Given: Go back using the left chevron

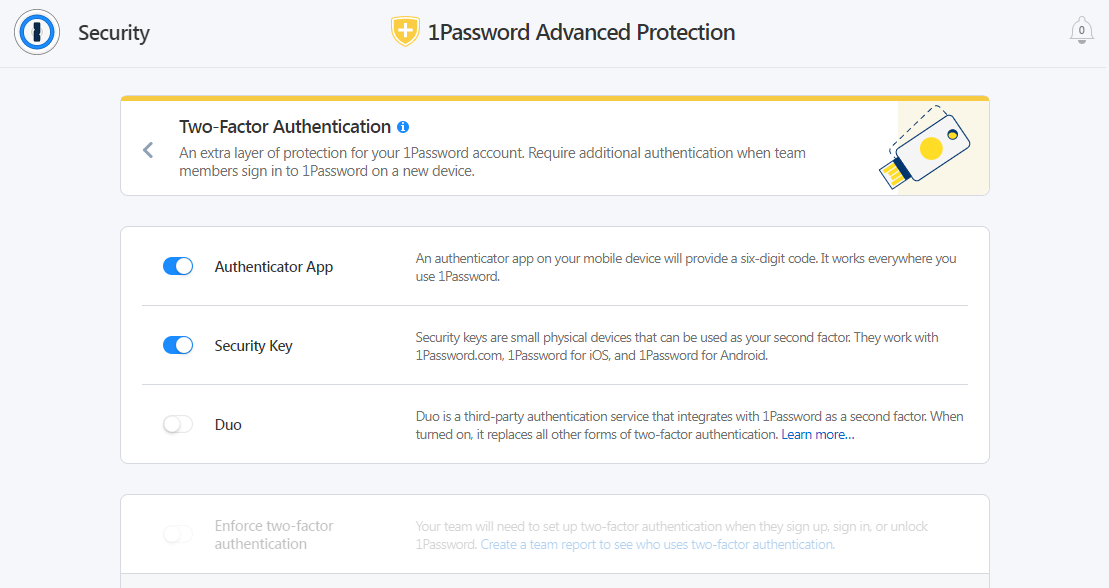Looking at the screenshot, I should pyautogui.click(x=148, y=150).
